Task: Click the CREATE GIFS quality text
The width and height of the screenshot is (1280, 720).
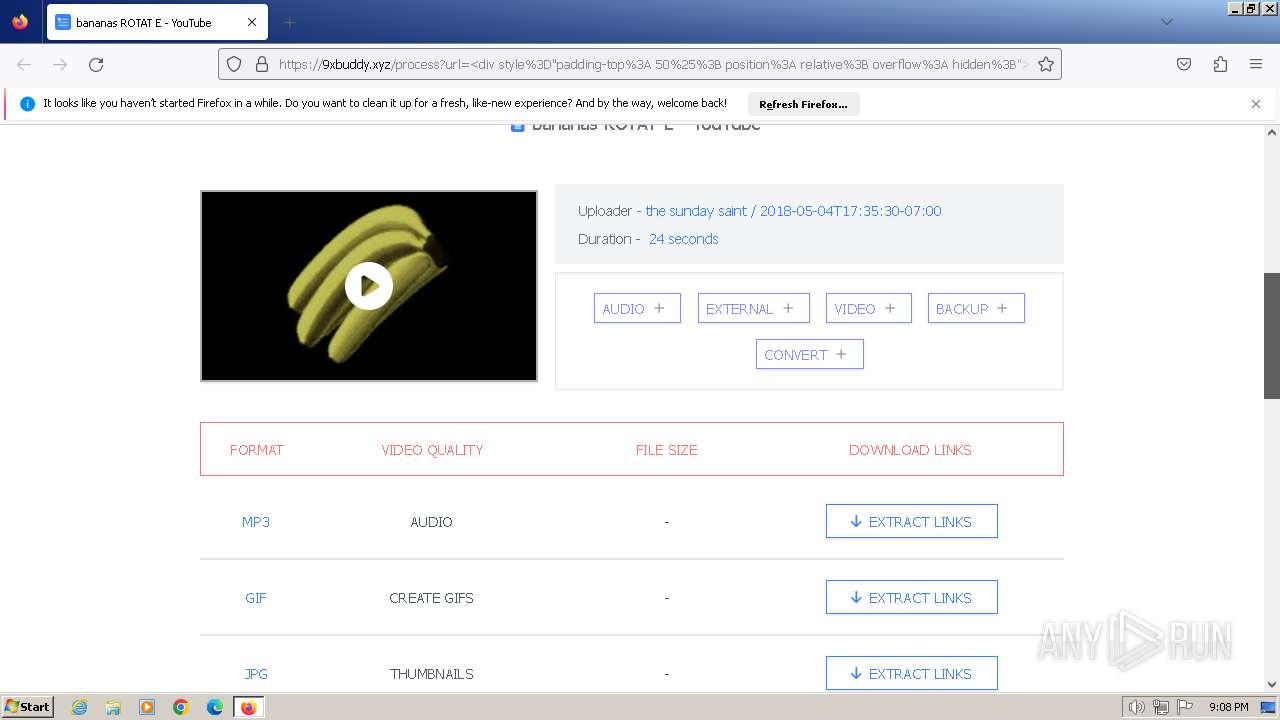Action: [432, 598]
